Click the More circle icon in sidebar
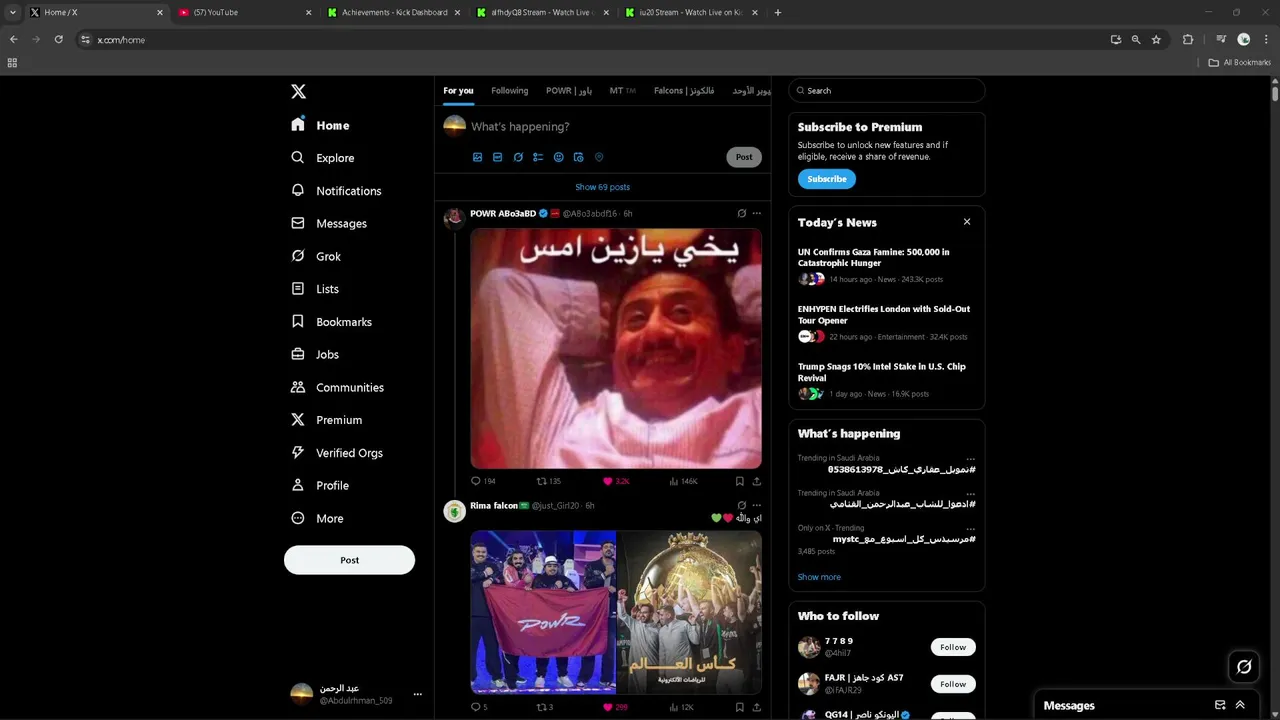The image size is (1280, 720). (297, 518)
